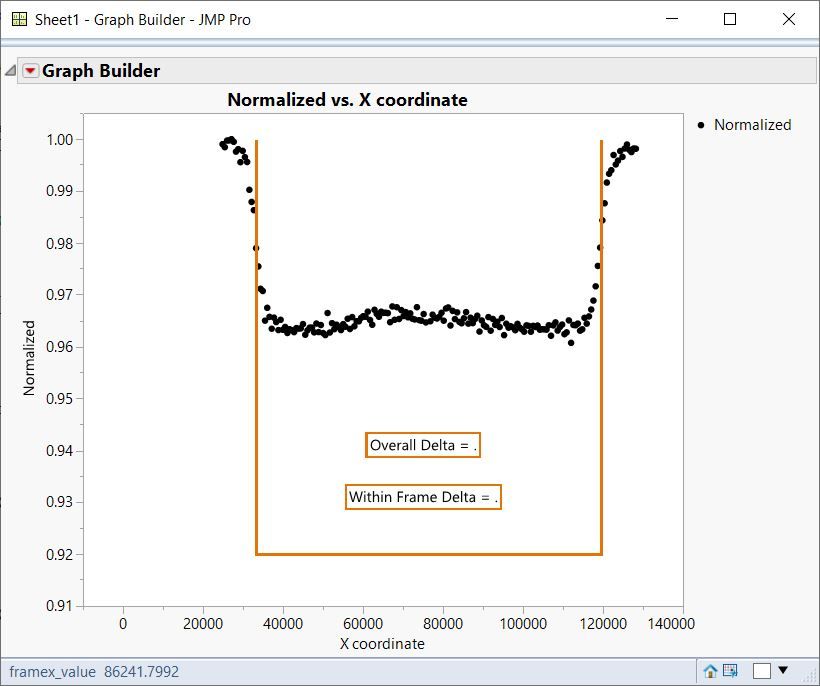
Task: Click the Overall Delta annotation box
Action: pyautogui.click(x=423, y=445)
